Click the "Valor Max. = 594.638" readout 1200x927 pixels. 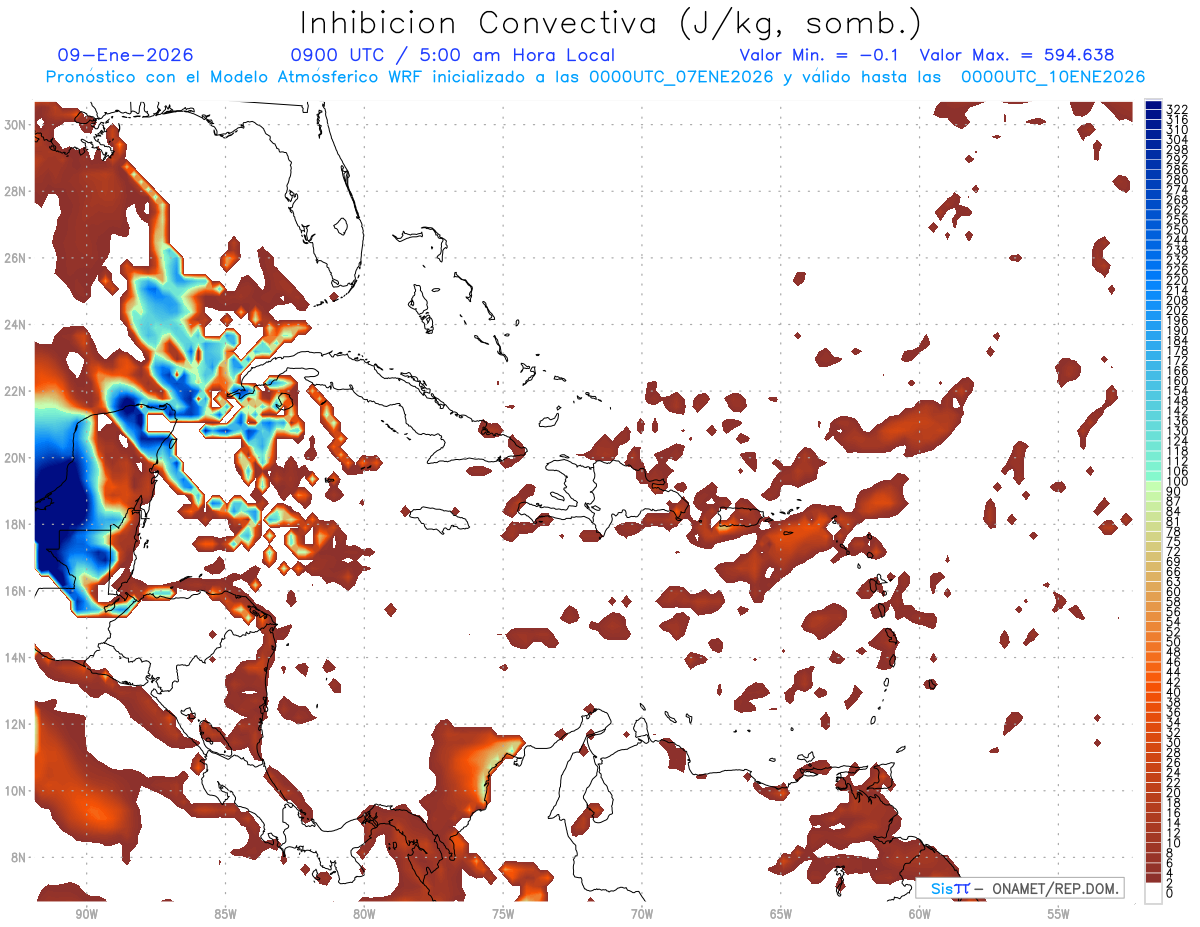click(1017, 56)
